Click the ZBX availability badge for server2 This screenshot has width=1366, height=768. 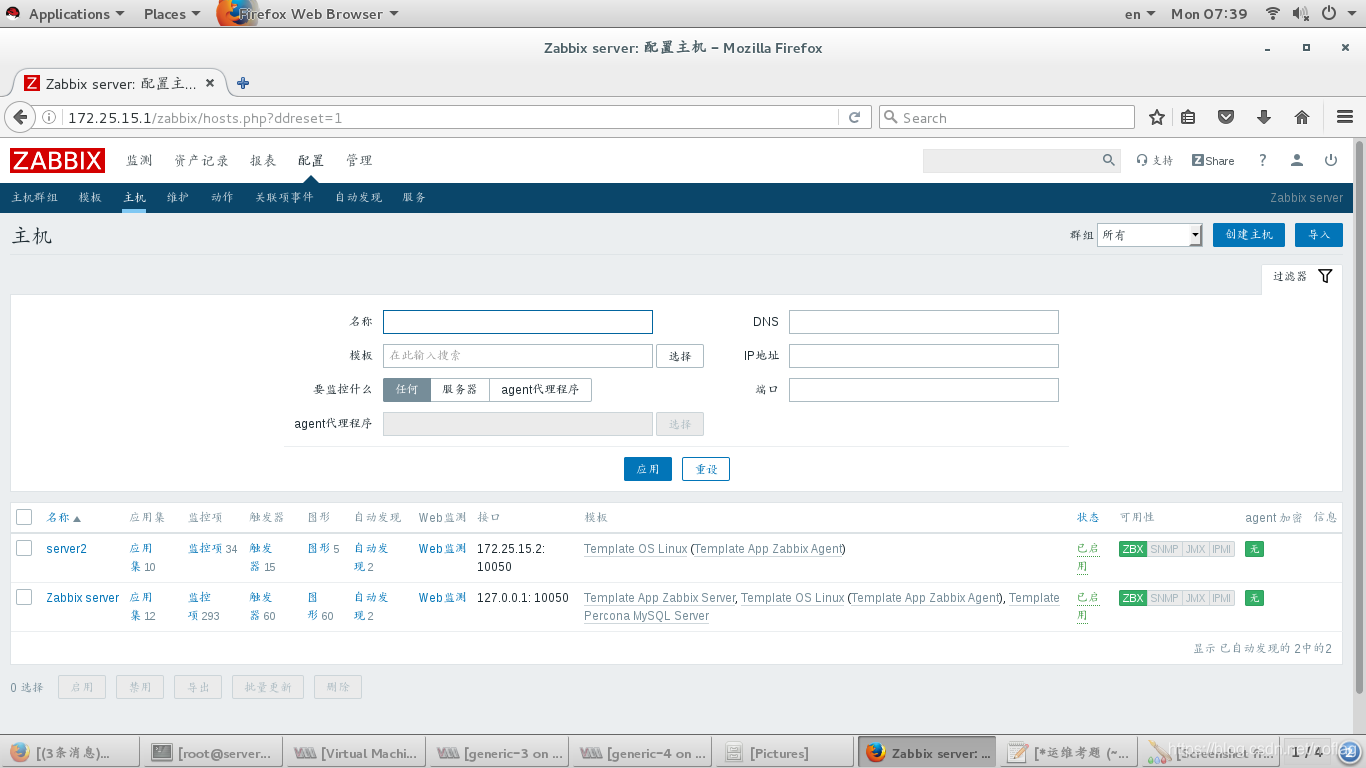pos(1133,549)
